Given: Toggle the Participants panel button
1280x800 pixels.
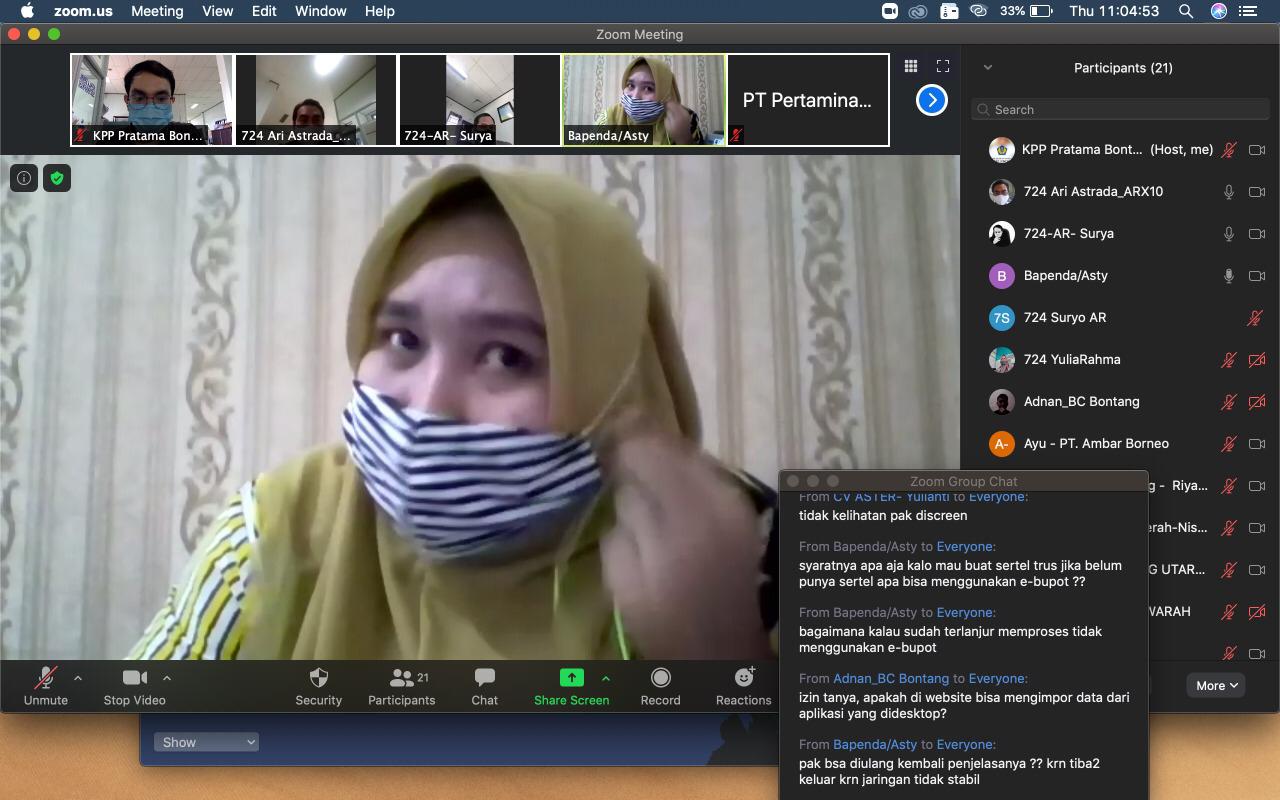Looking at the screenshot, I should pyautogui.click(x=402, y=686).
